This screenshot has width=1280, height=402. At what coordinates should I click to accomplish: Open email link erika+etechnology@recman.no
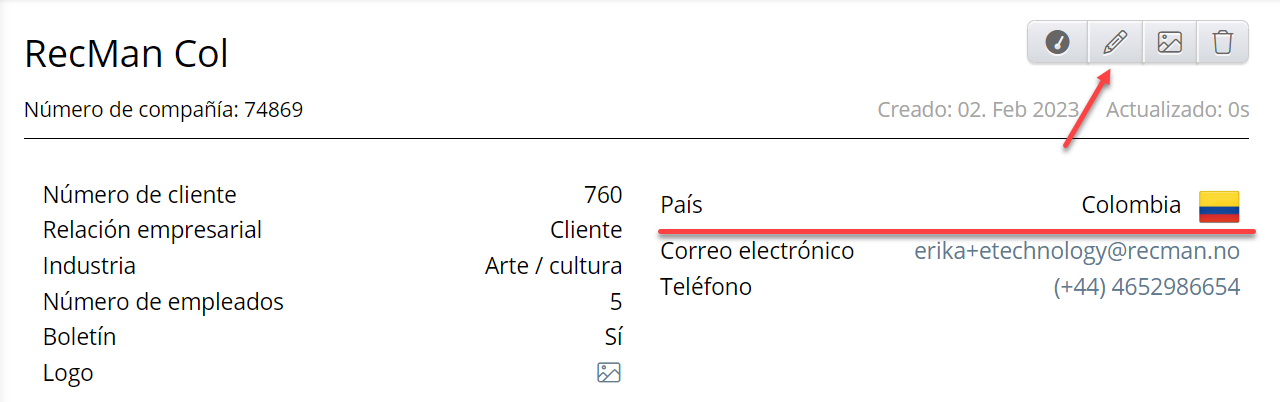coord(1077,251)
